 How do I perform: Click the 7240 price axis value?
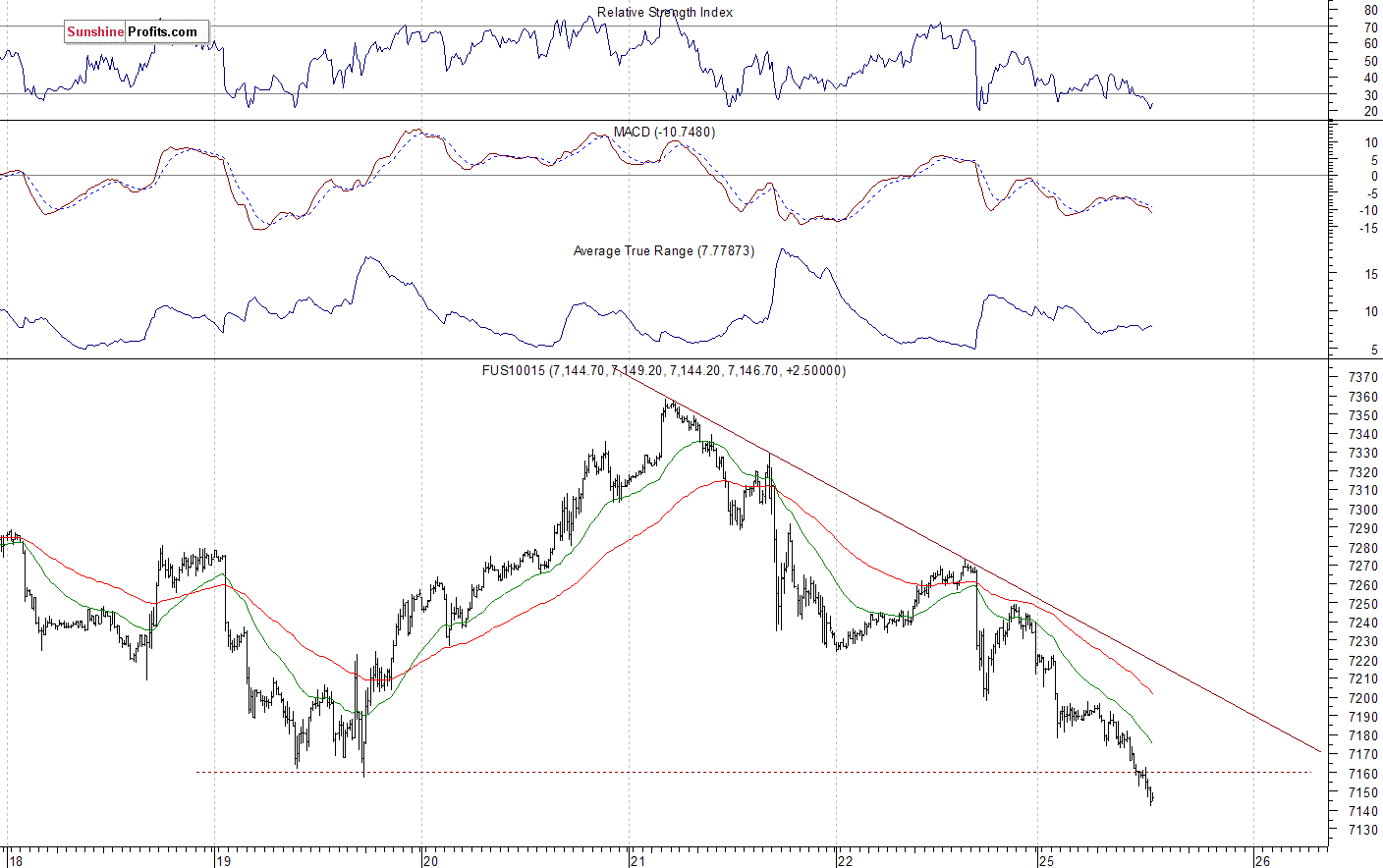click(1362, 623)
